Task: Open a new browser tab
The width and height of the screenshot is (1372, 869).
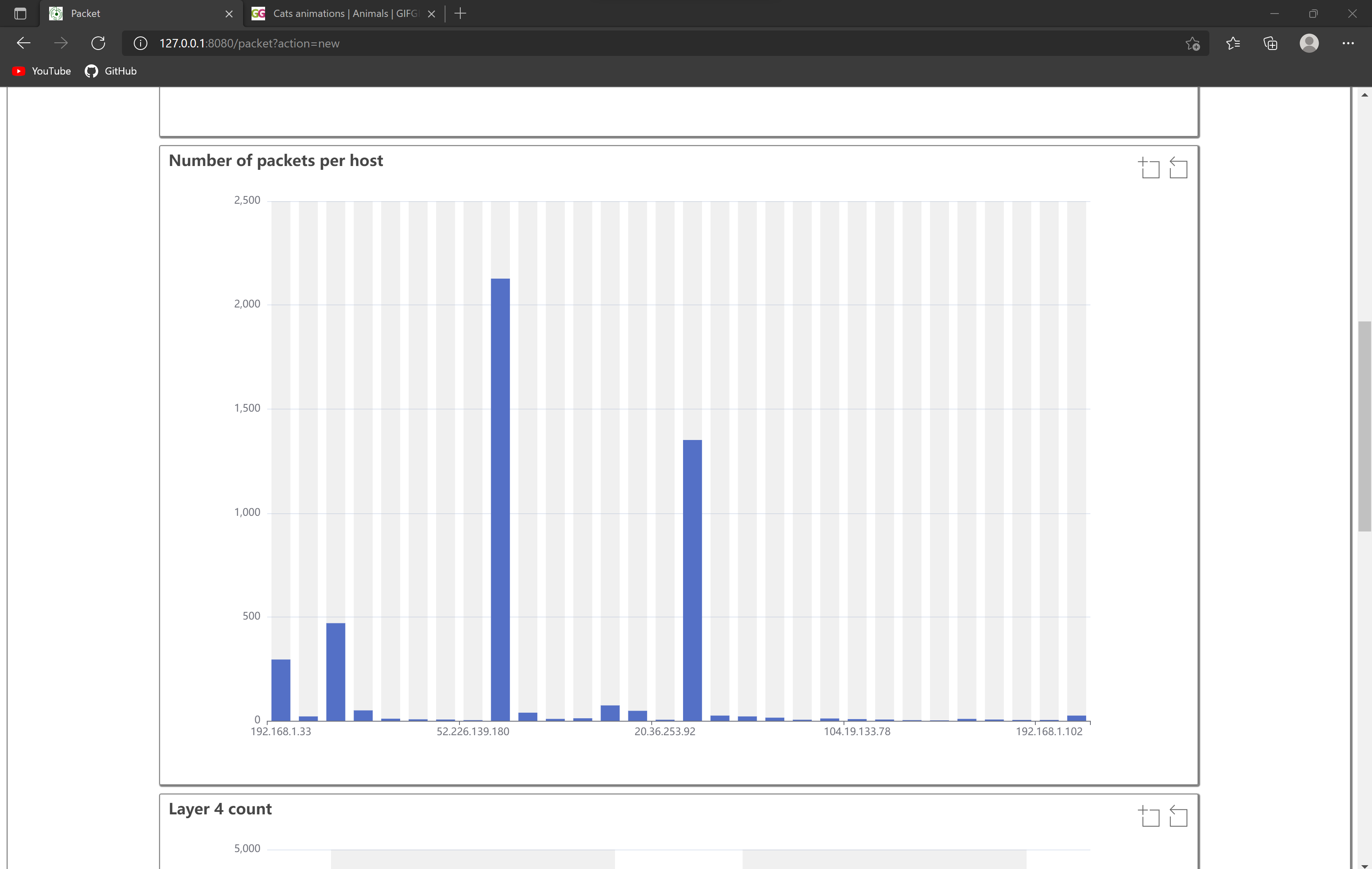Action: point(460,13)
